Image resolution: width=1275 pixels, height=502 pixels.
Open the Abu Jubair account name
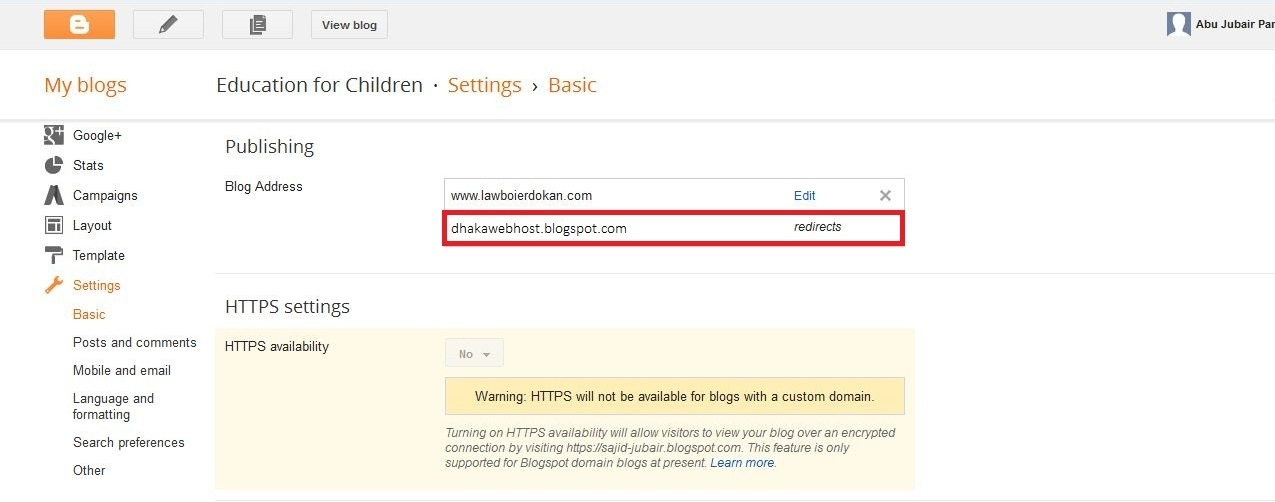(1235, 24)
